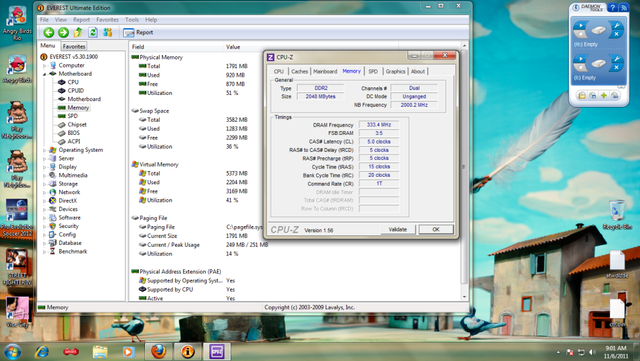640x361 pixels.
Task: Expand the Multimedia node arrow
Action: click(x=44, y=175)
